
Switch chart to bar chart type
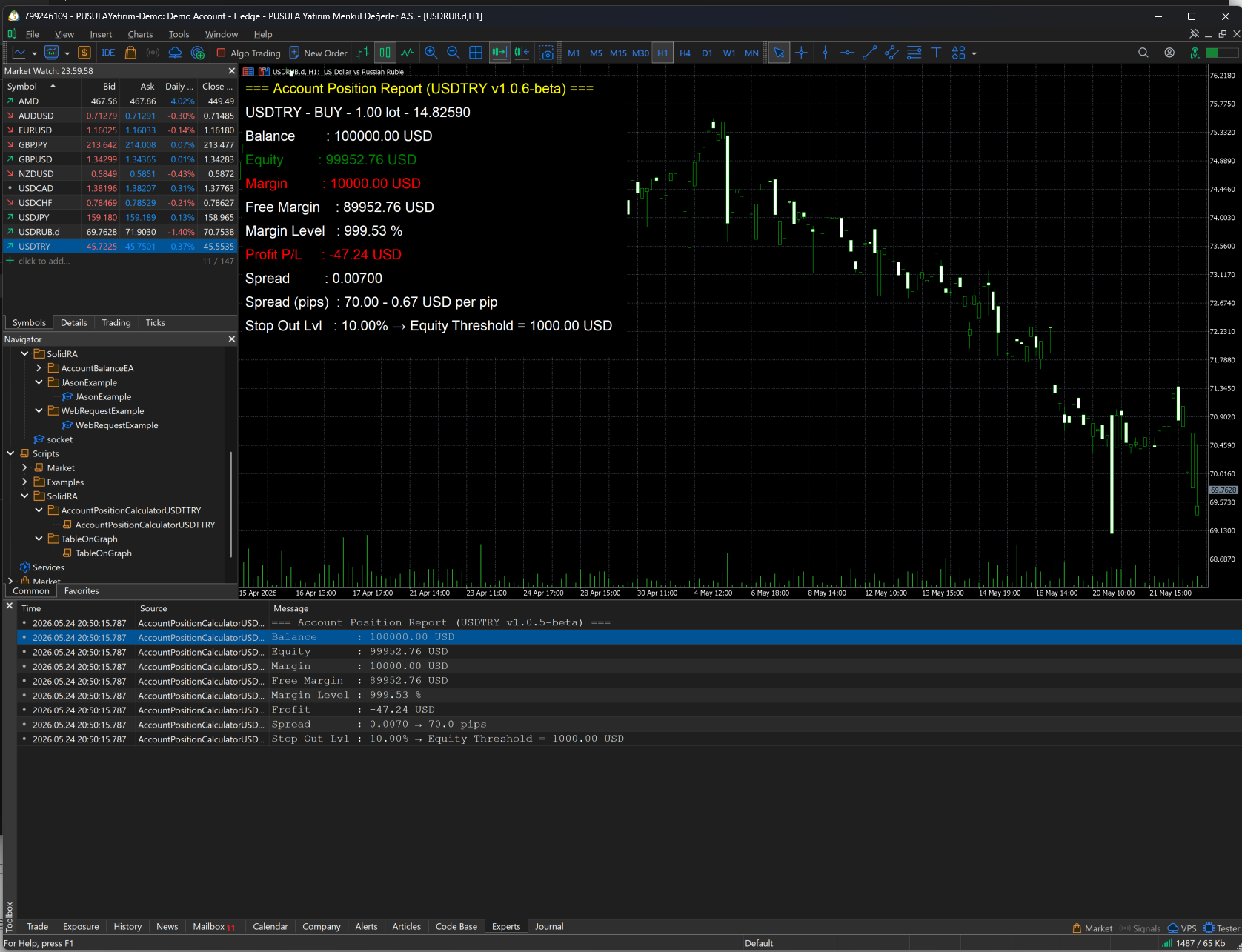[x=362, y=53]
